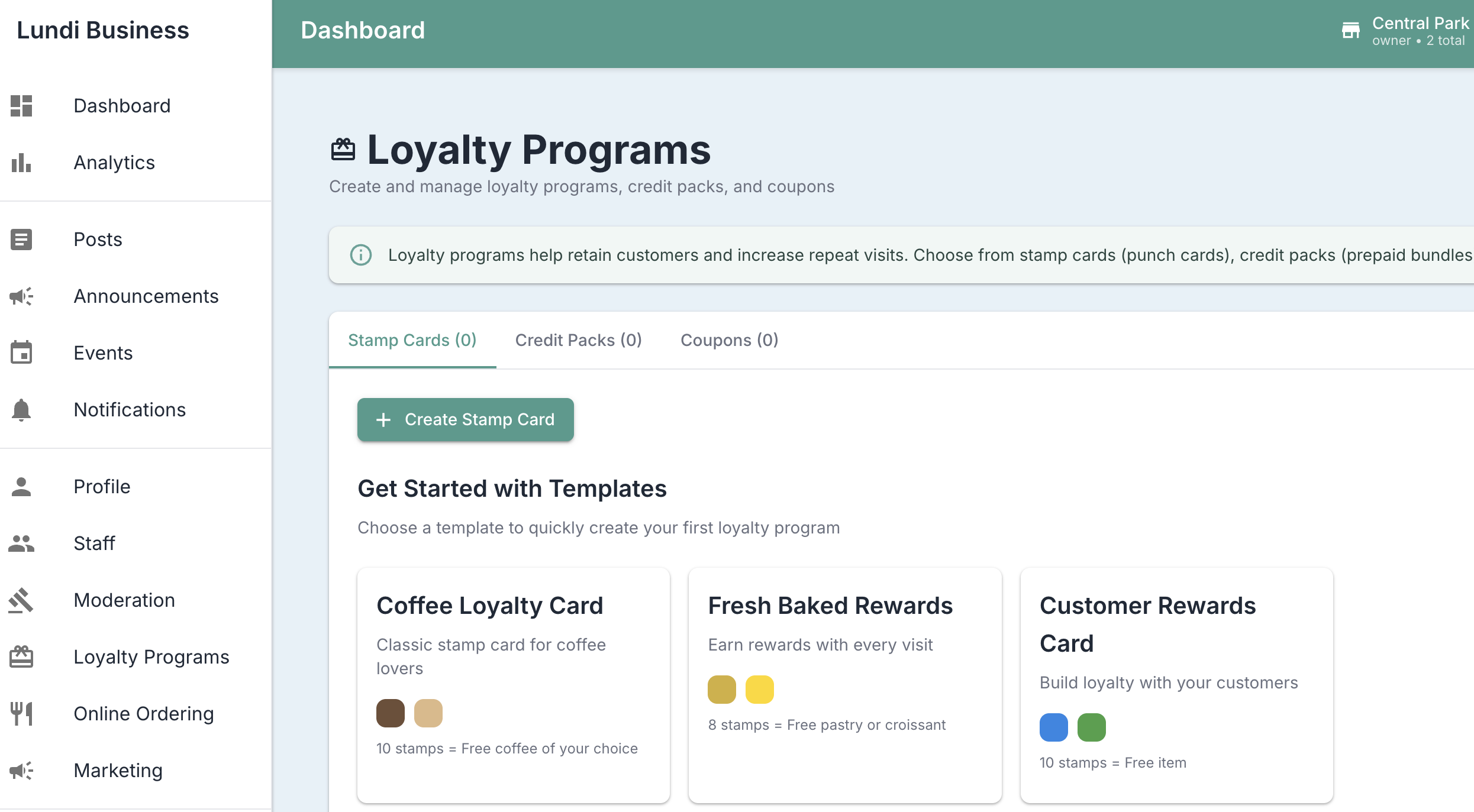
Task: Click the storefront icon next to Central Park
Action: click(1352, 30)
